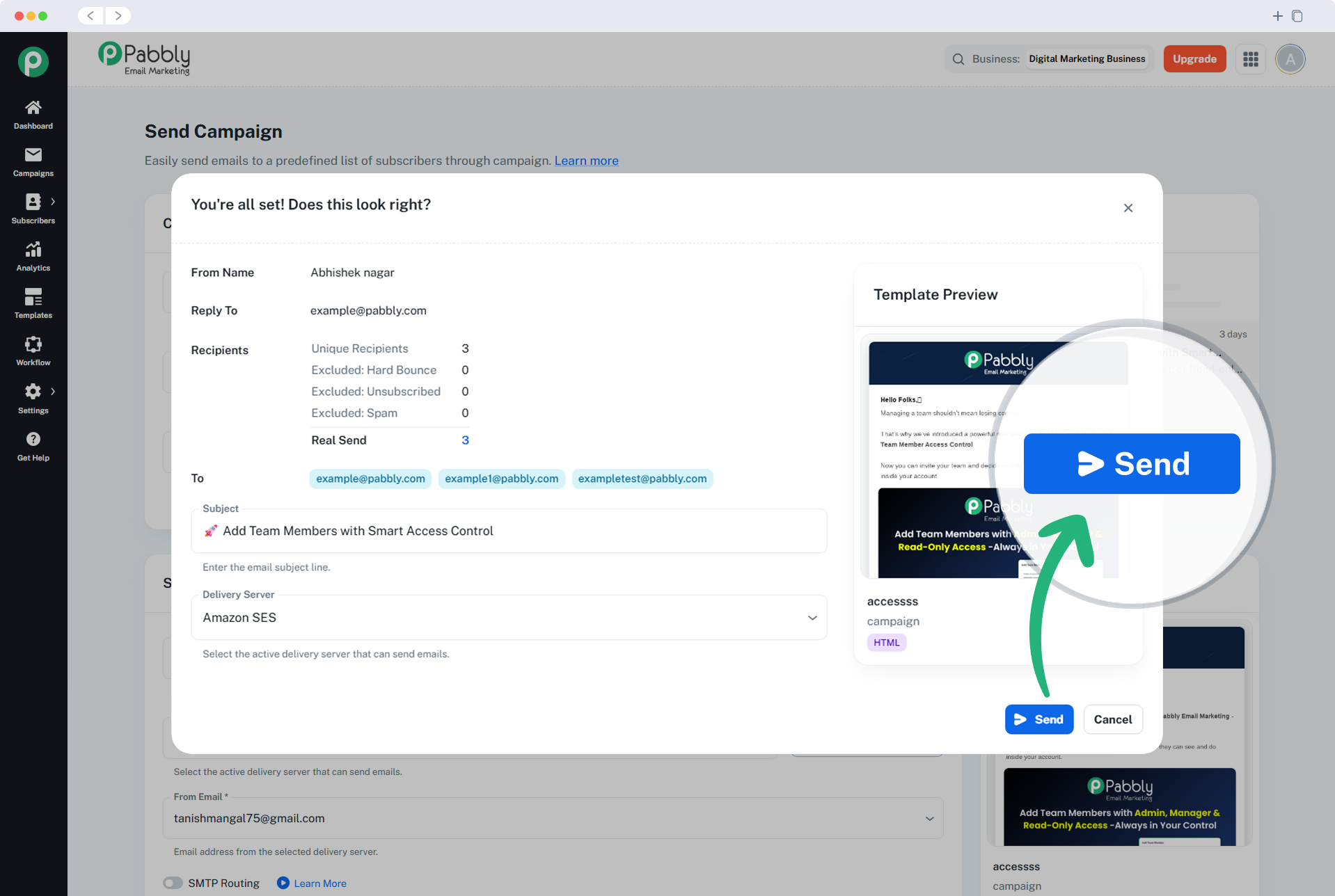1335x896 pixels.
Task: Play the SMTP Routing Learn More video icon
Action: point(283,883)
